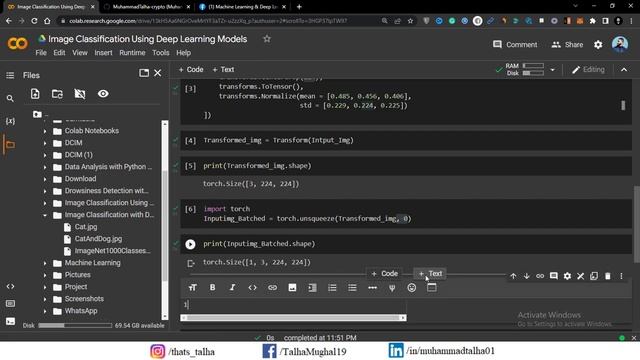Open the Edit menu
The height and width of the screenshot is (360, 640).
(x=59, y=53)
